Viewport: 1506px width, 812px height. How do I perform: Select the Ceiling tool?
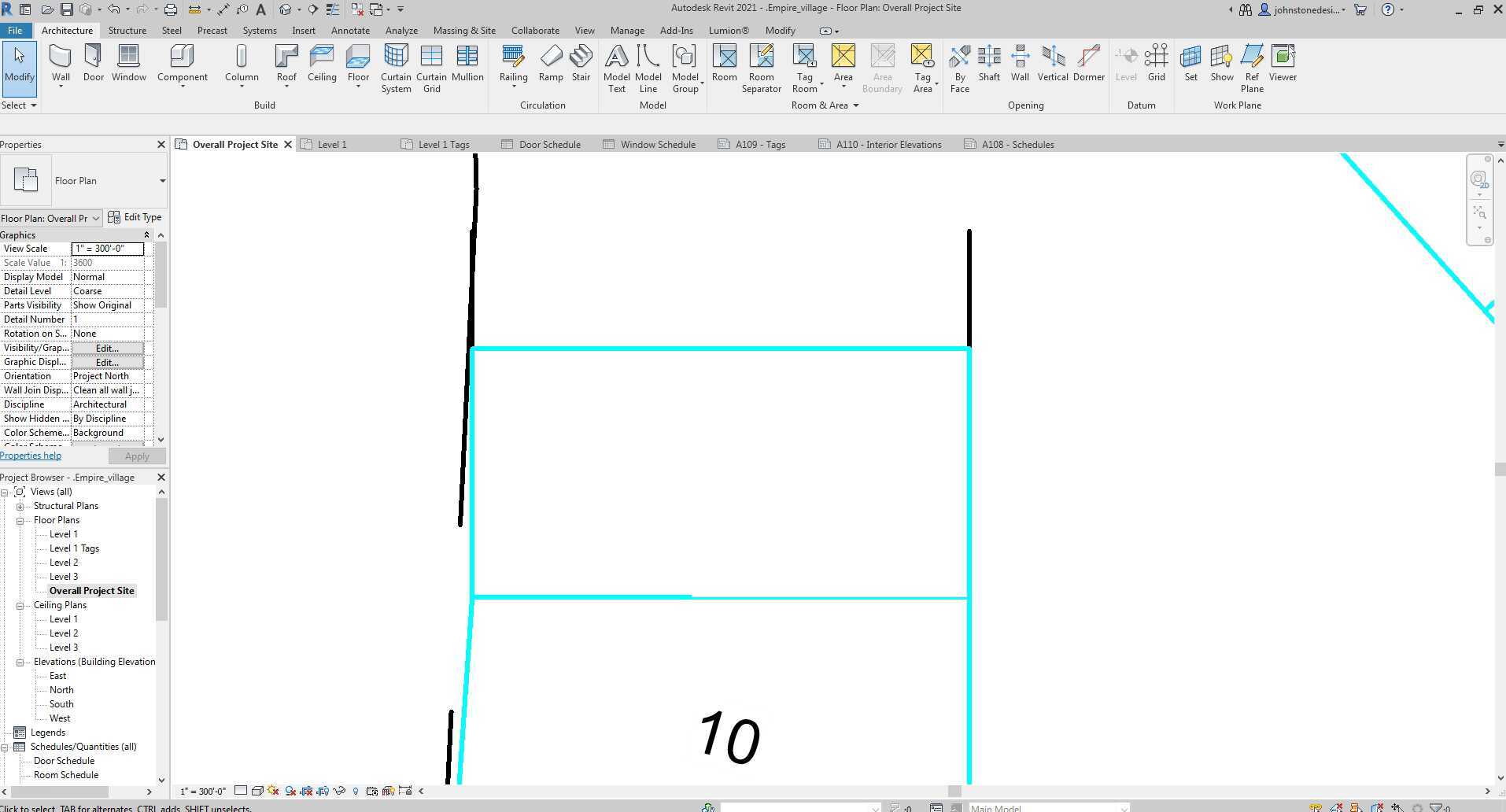click(322, 64)
